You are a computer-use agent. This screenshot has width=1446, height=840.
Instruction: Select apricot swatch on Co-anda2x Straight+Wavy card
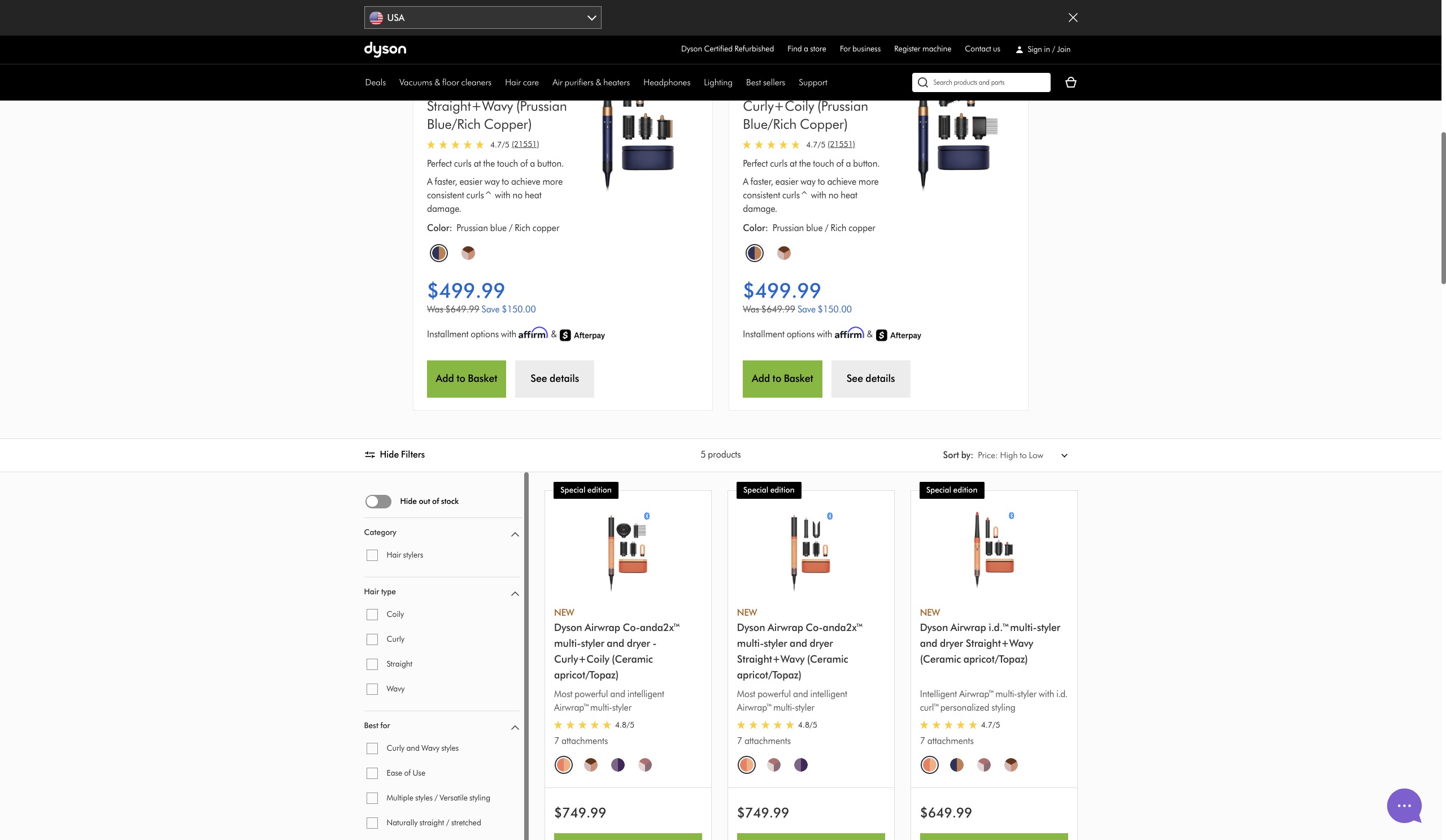747,765
